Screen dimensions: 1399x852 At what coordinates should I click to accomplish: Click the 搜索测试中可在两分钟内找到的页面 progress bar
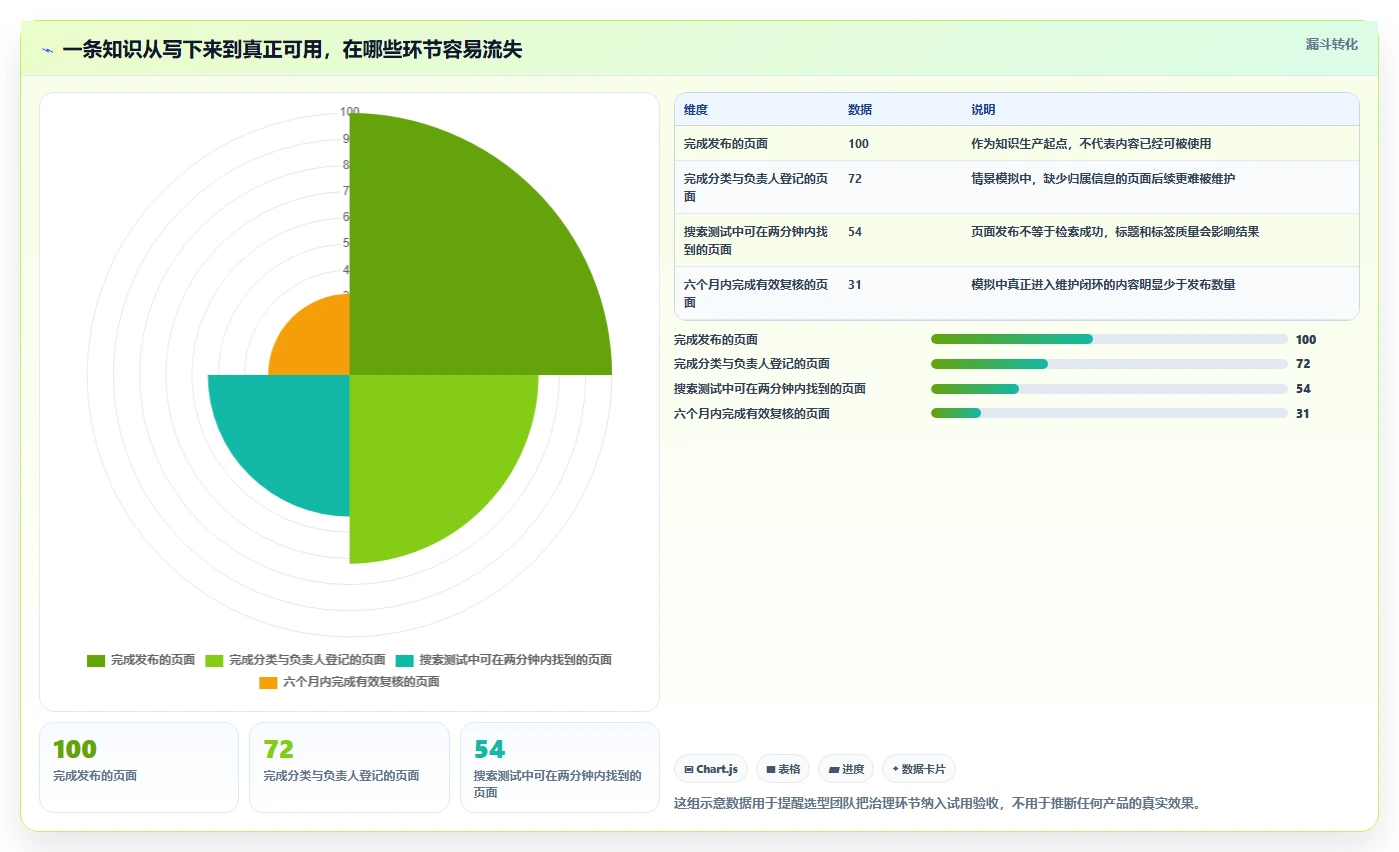(1109, 389)
